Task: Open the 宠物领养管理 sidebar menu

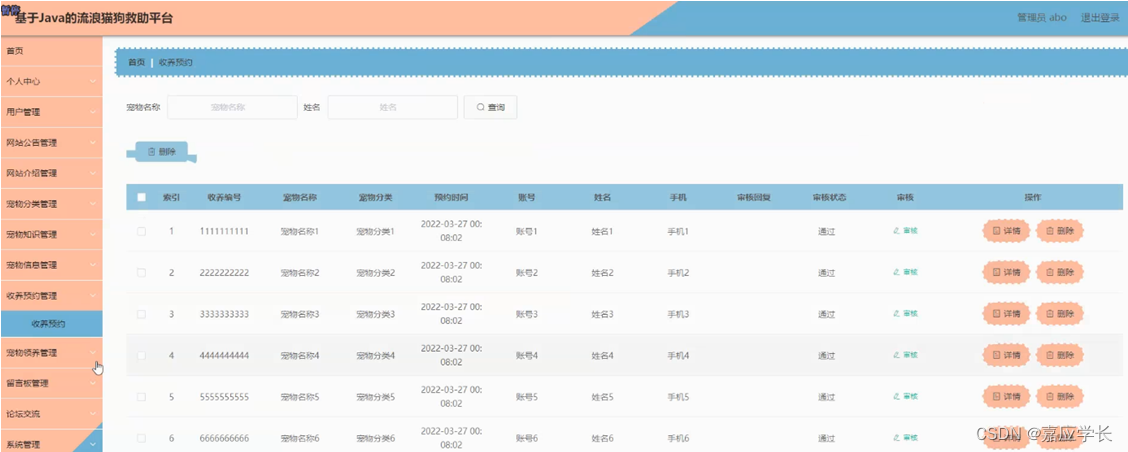Action: pos(51,353)
